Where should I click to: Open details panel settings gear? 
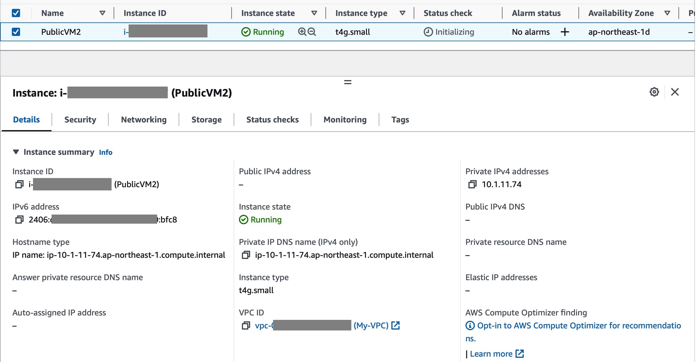(654, 92)
